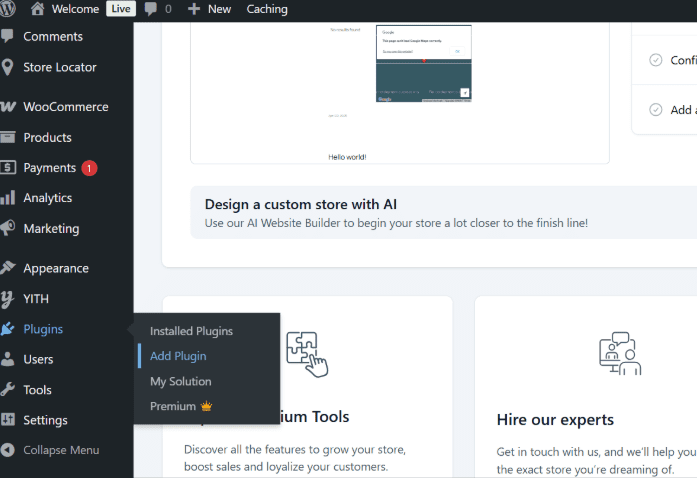This screenshot has height=478, width=697.
Task: Click the Hire our experts illustration icon
Action: tap(621, 353)
